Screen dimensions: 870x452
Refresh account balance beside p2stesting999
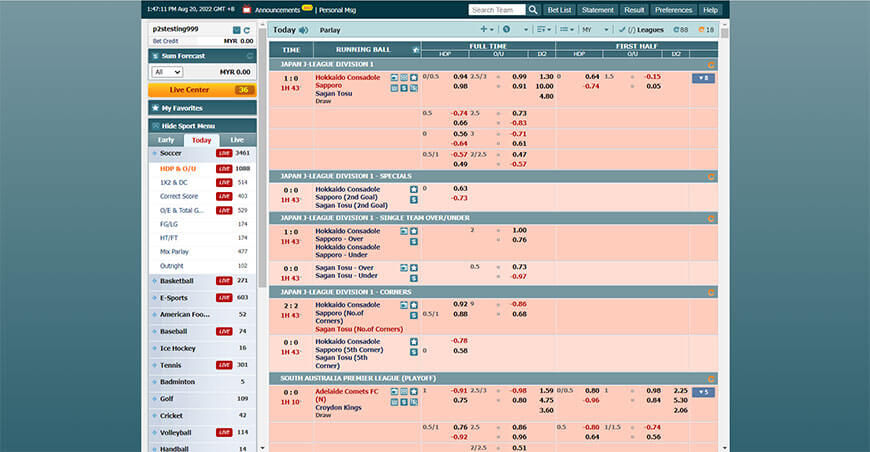247,30
